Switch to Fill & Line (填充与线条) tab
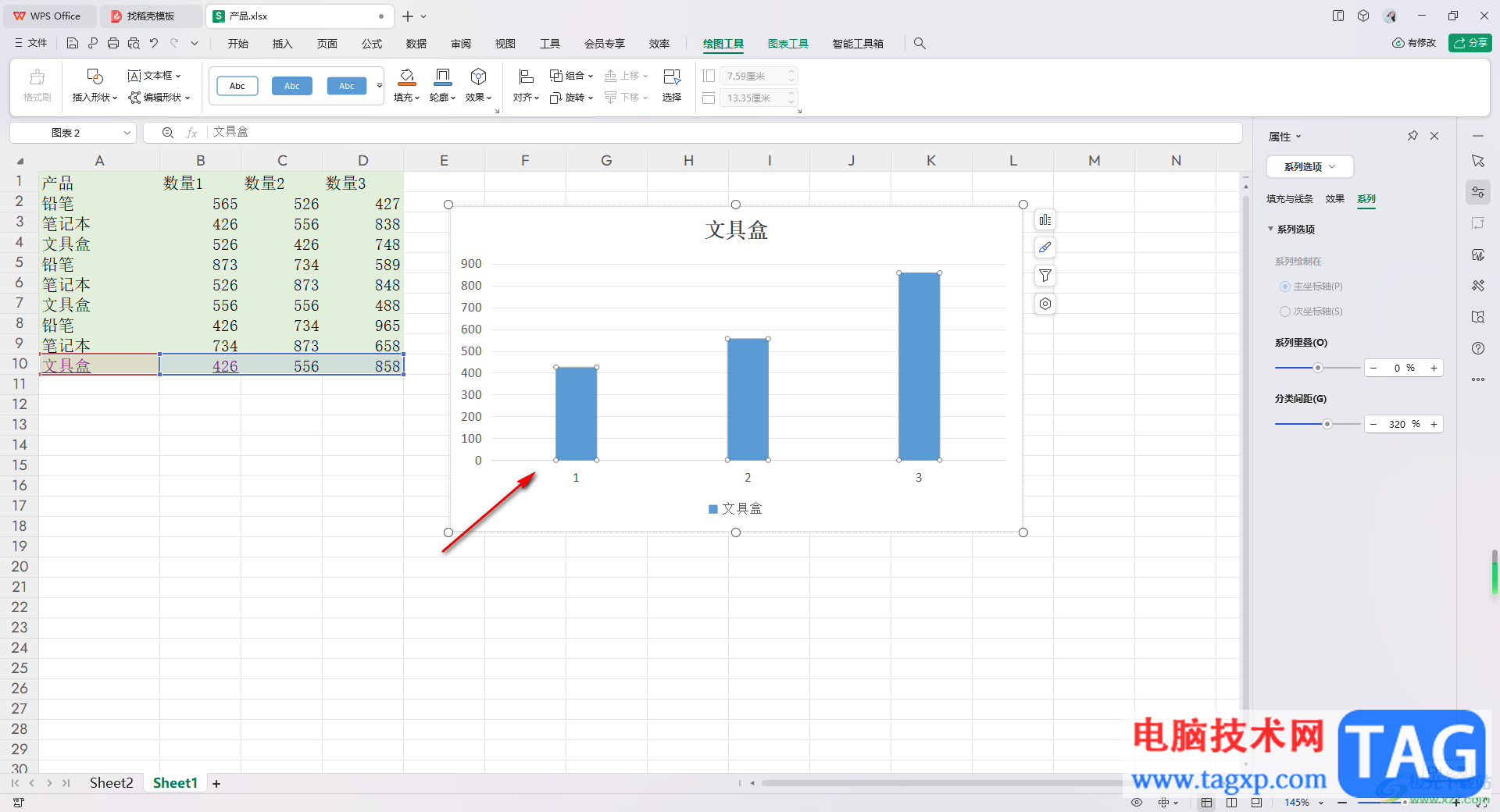This screenshot has width=1500, height=812. (x=1290, y=199)
